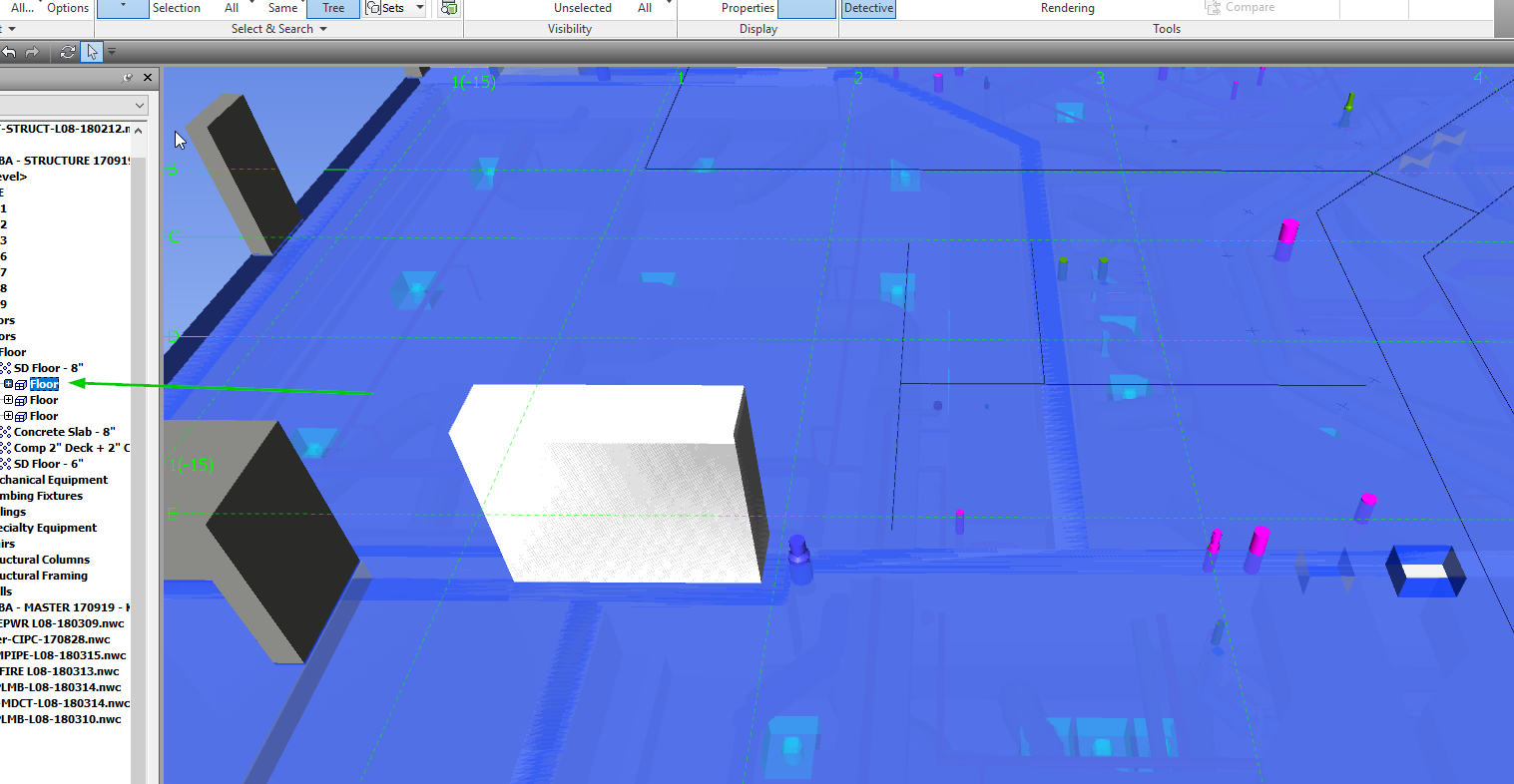Click the SD Floor - 8" item icon
Viewport: 1514px width, 784px height.
pyautogui.click(x=6, y=367)
